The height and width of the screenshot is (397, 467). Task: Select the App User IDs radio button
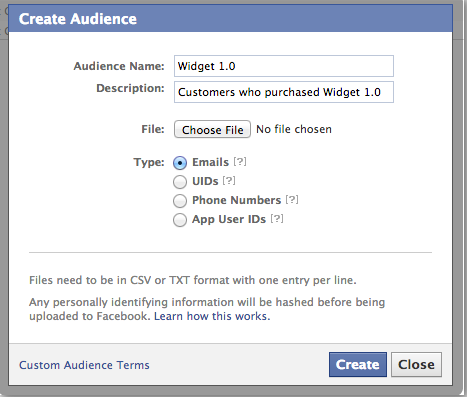[180, 220]
